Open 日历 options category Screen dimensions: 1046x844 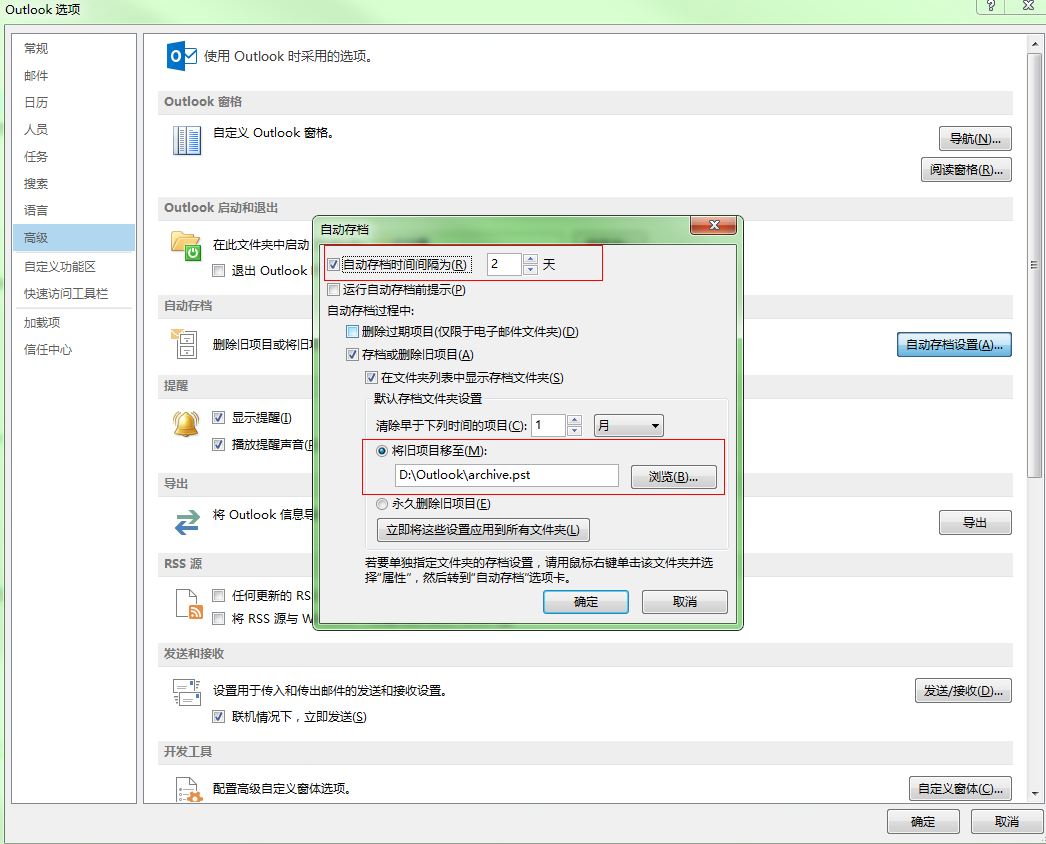coord(73,102)
